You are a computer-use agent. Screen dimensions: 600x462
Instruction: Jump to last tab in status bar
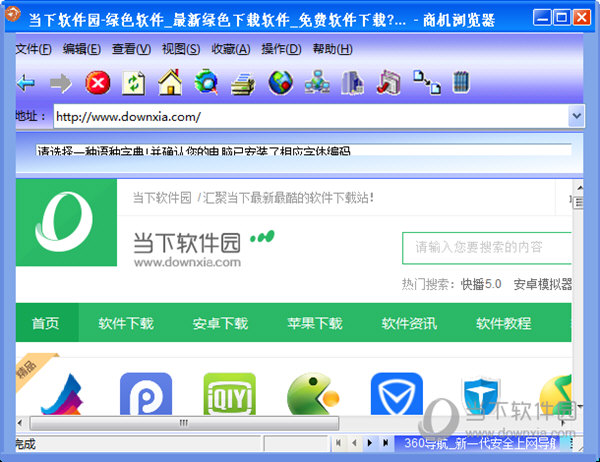tap(385, 443)
